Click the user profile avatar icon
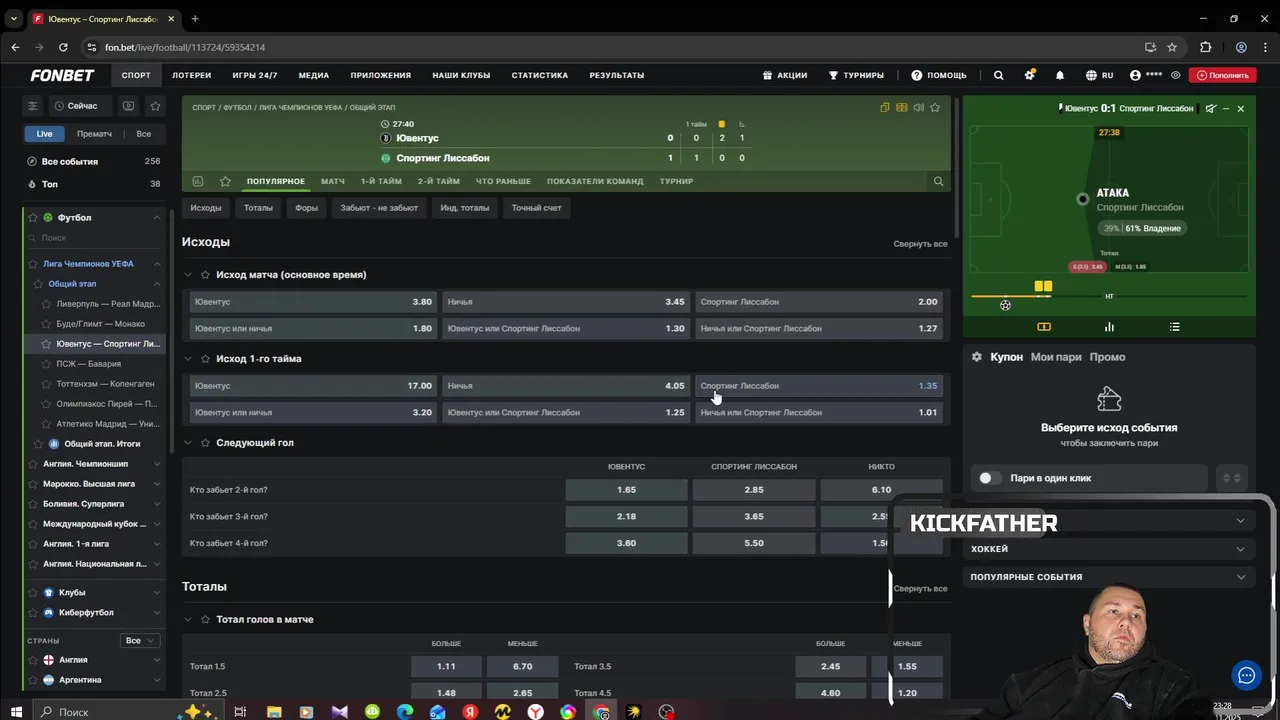1280x720 pixels. coord(1135,75)
